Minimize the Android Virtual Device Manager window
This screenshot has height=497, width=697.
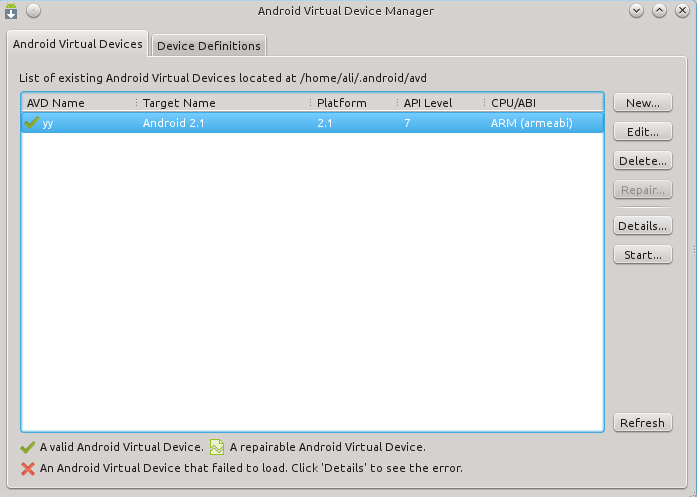637,11
